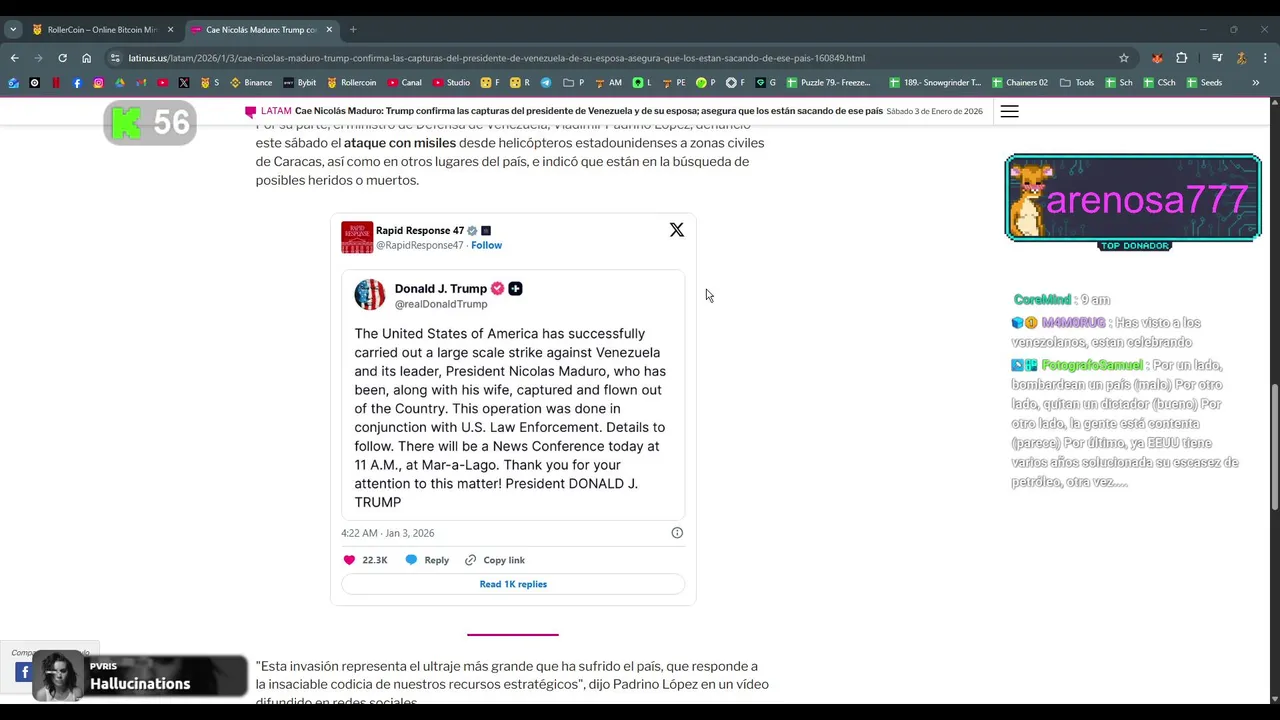The image size is (1280, 720).
Task: Open the Chrome profile avatar
Action: tap(1241, 58)
